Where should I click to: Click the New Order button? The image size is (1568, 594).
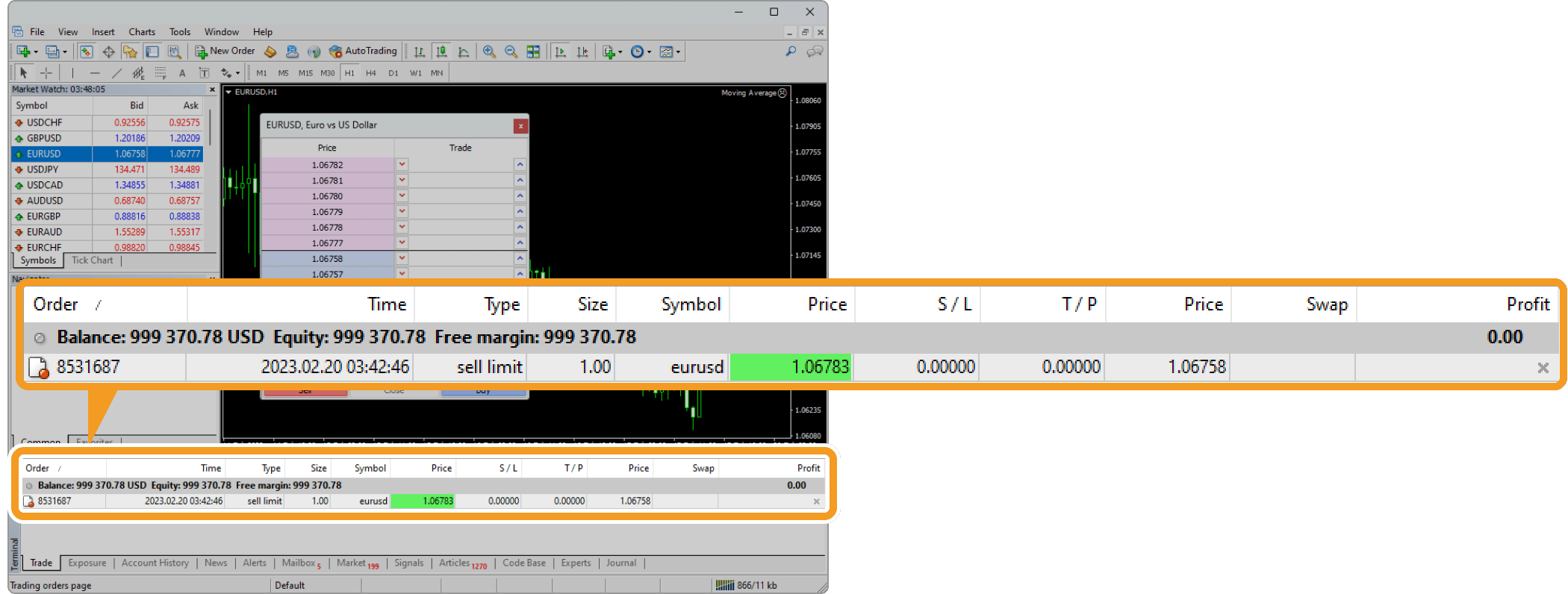pos(225,51)
